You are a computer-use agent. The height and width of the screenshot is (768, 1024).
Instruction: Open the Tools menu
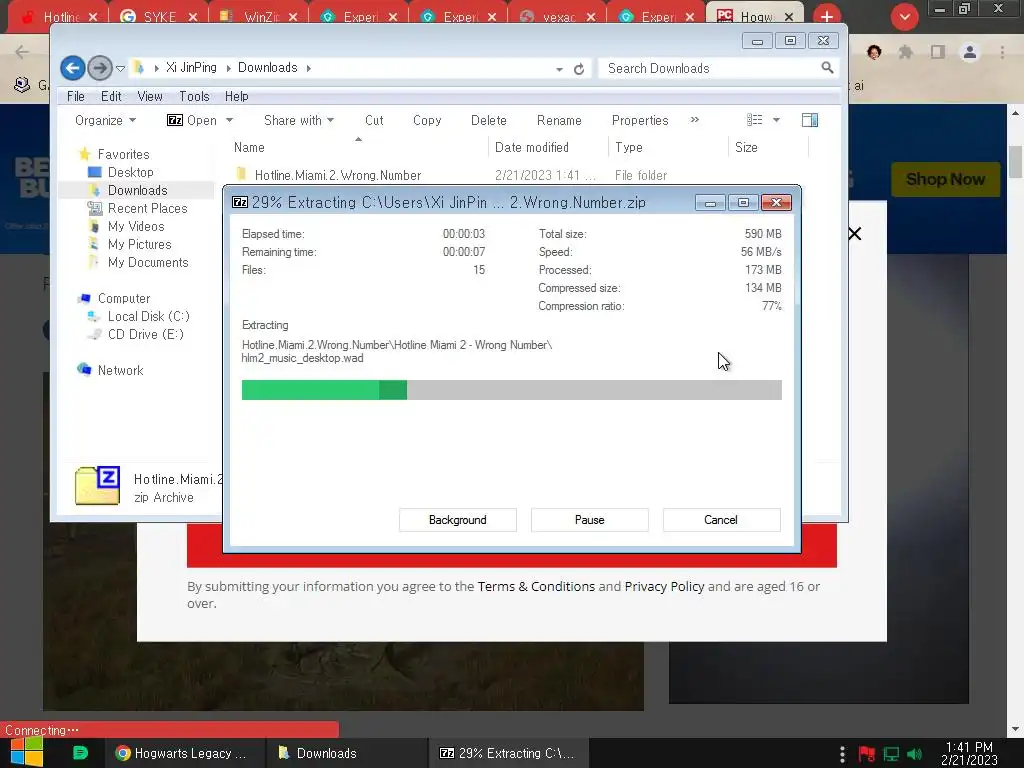coord(194,97)
